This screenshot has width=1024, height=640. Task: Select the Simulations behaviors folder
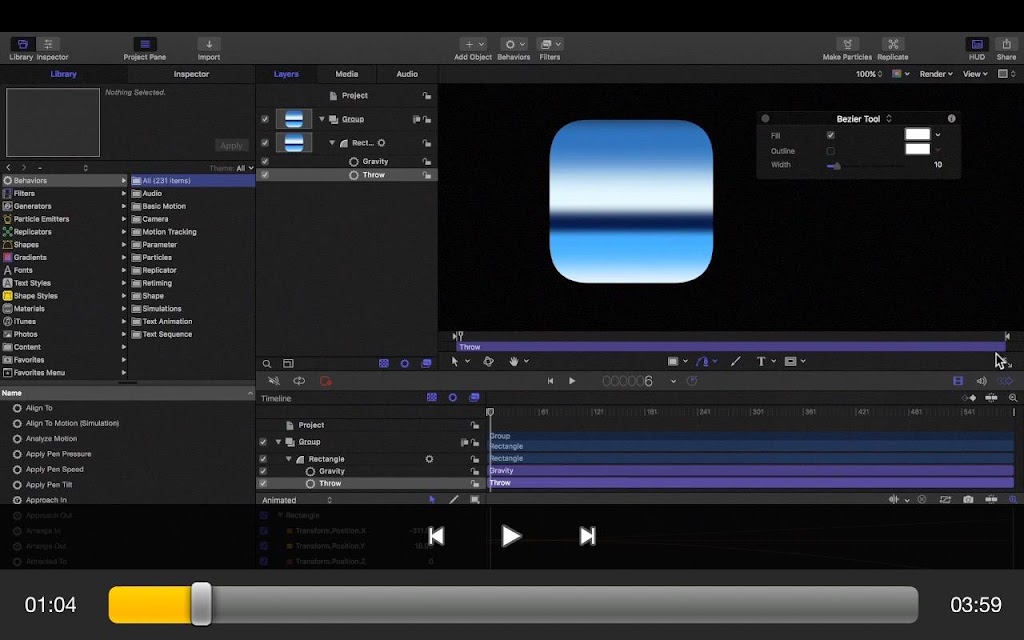(x=162, y=308)
